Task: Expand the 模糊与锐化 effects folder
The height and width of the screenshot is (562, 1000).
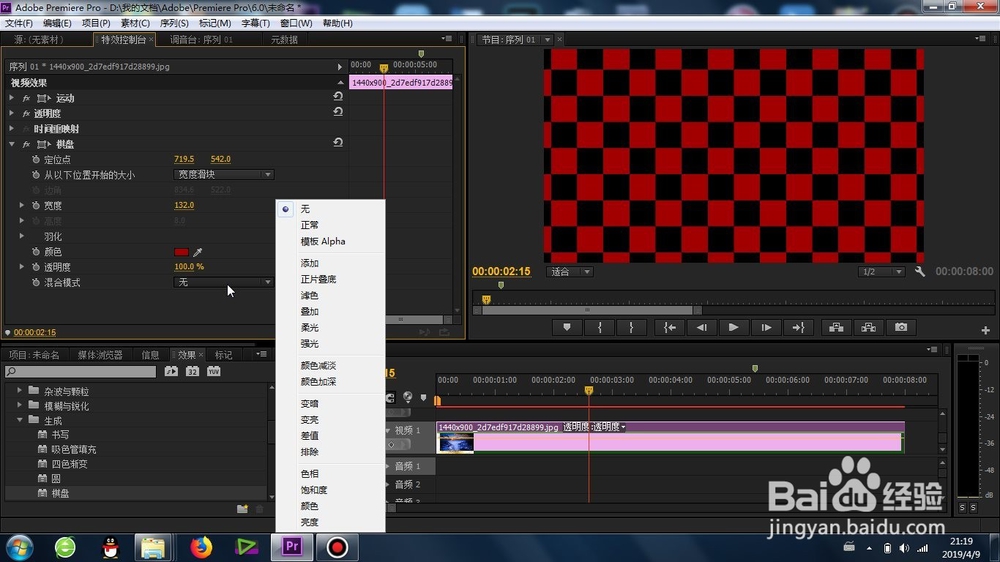Action: tap(20, 404)
